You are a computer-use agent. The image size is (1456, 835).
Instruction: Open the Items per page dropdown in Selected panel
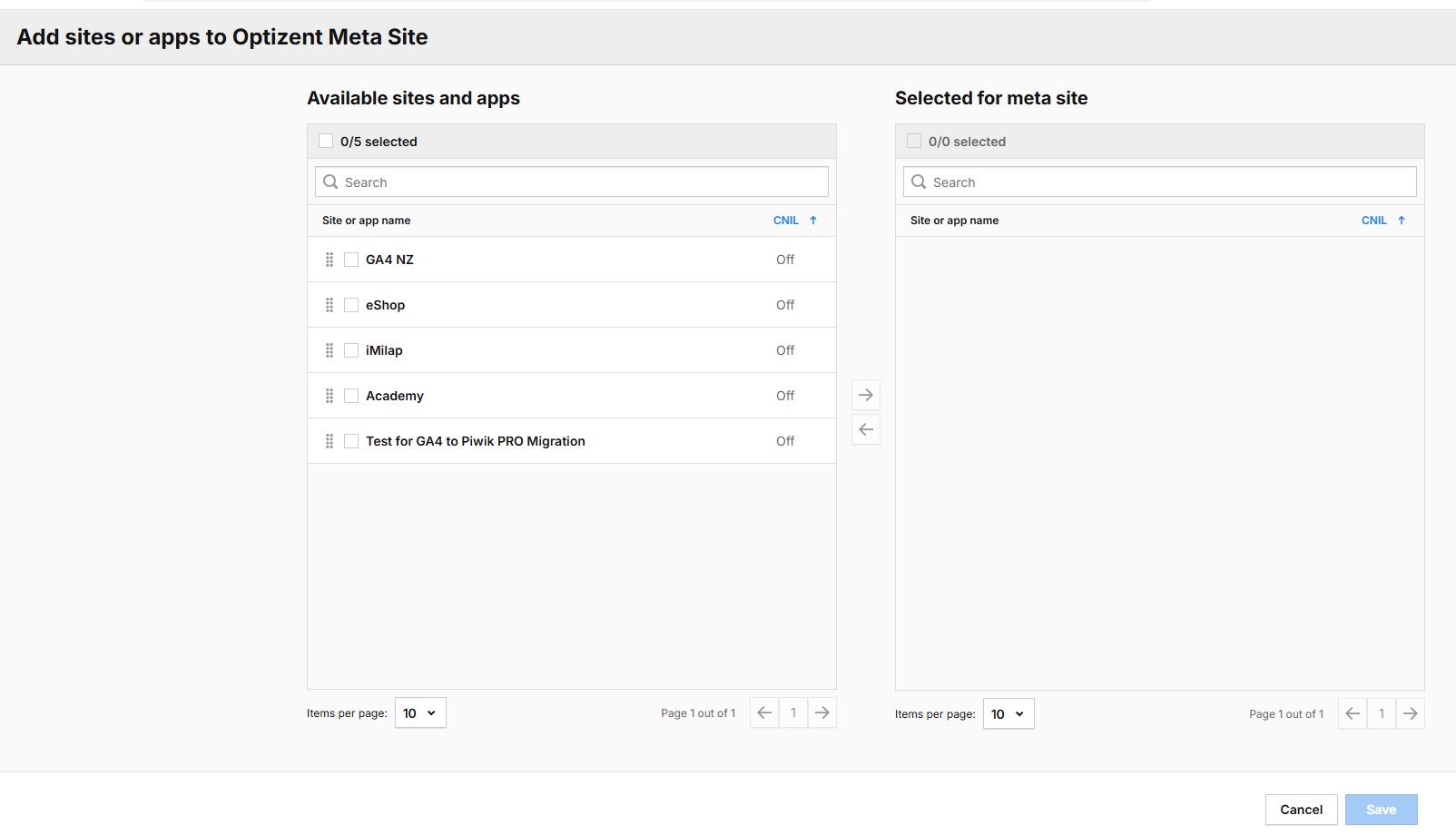pos(1008,713)
